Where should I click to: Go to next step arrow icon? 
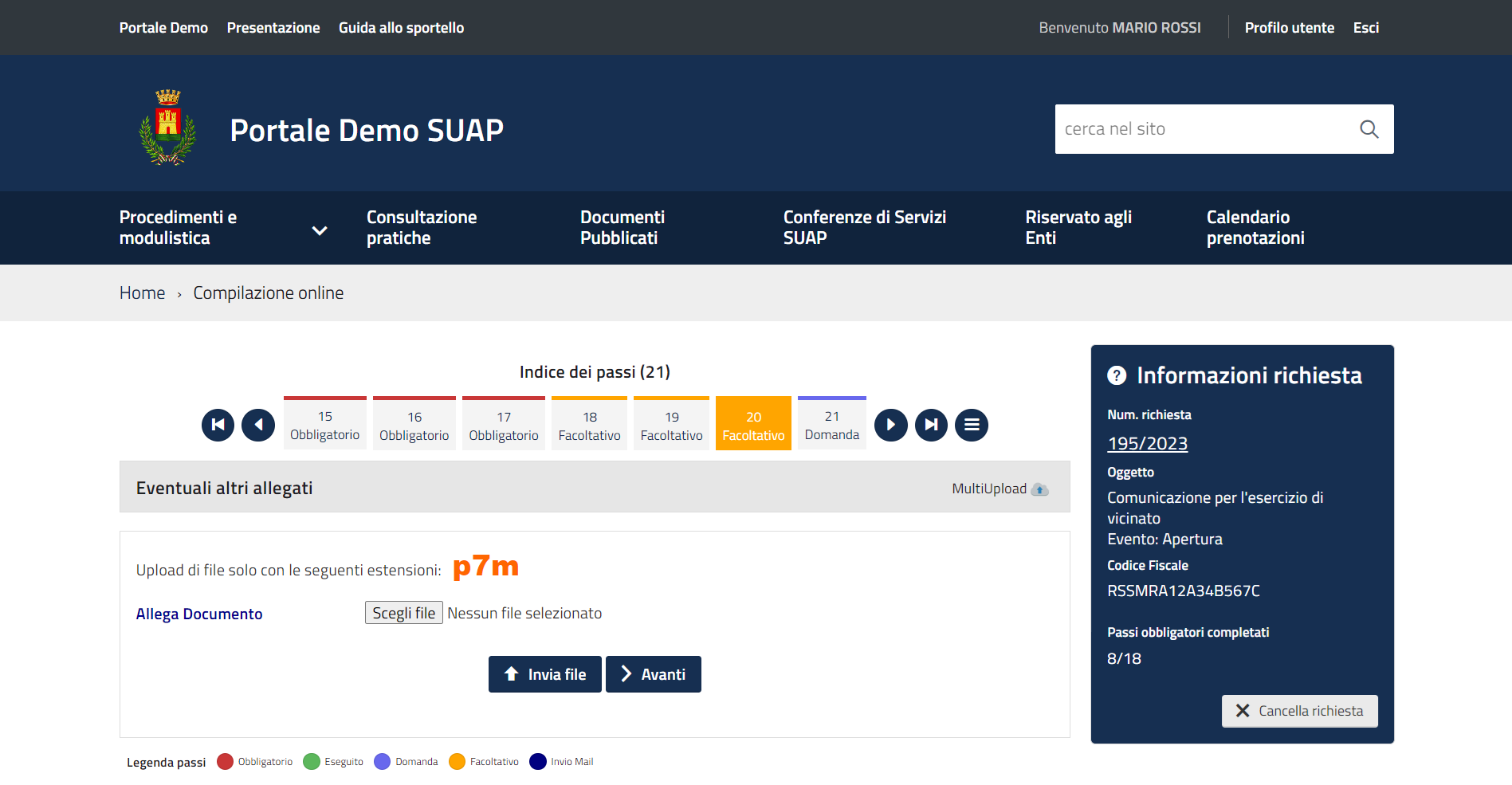pyautogui.click(x=890, y=425)
